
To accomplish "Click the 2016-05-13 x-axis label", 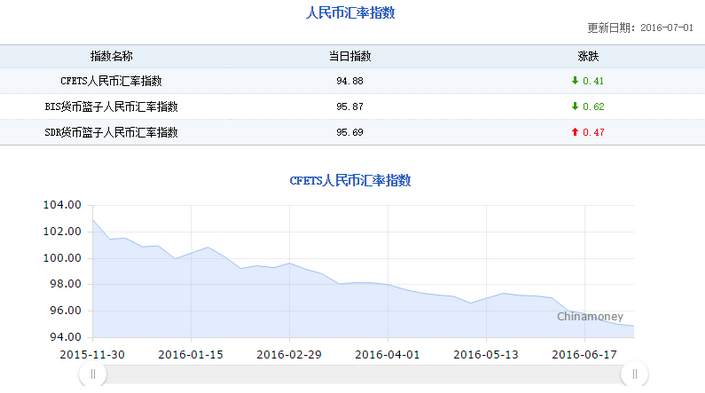I will click(486, 355).
